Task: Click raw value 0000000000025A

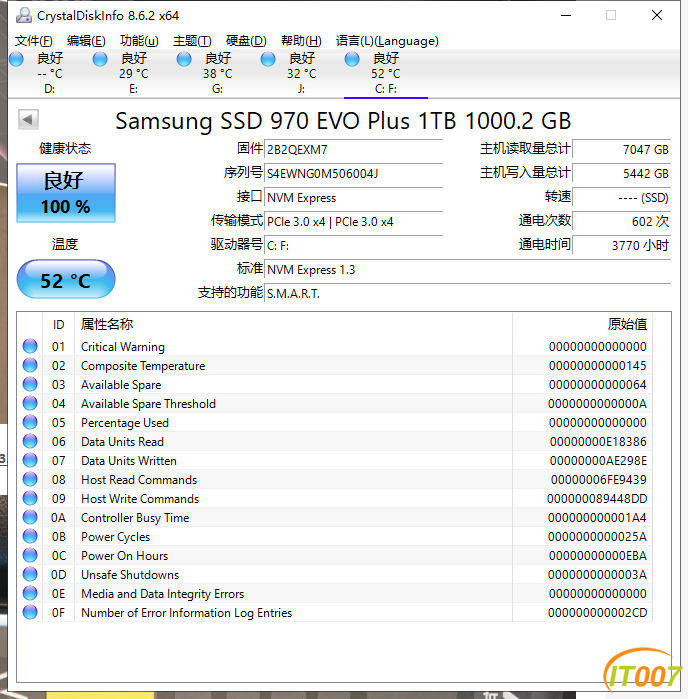Action: (597, 537)
